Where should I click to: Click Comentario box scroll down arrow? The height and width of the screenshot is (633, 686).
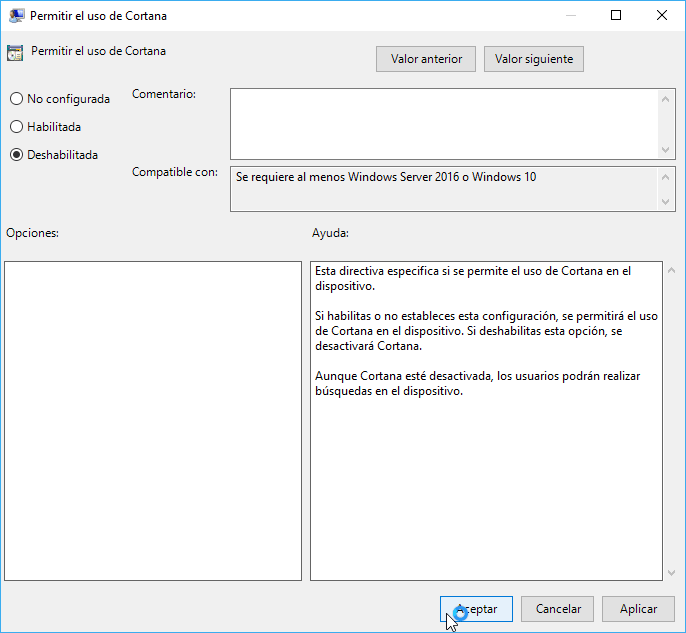[665, 150]
